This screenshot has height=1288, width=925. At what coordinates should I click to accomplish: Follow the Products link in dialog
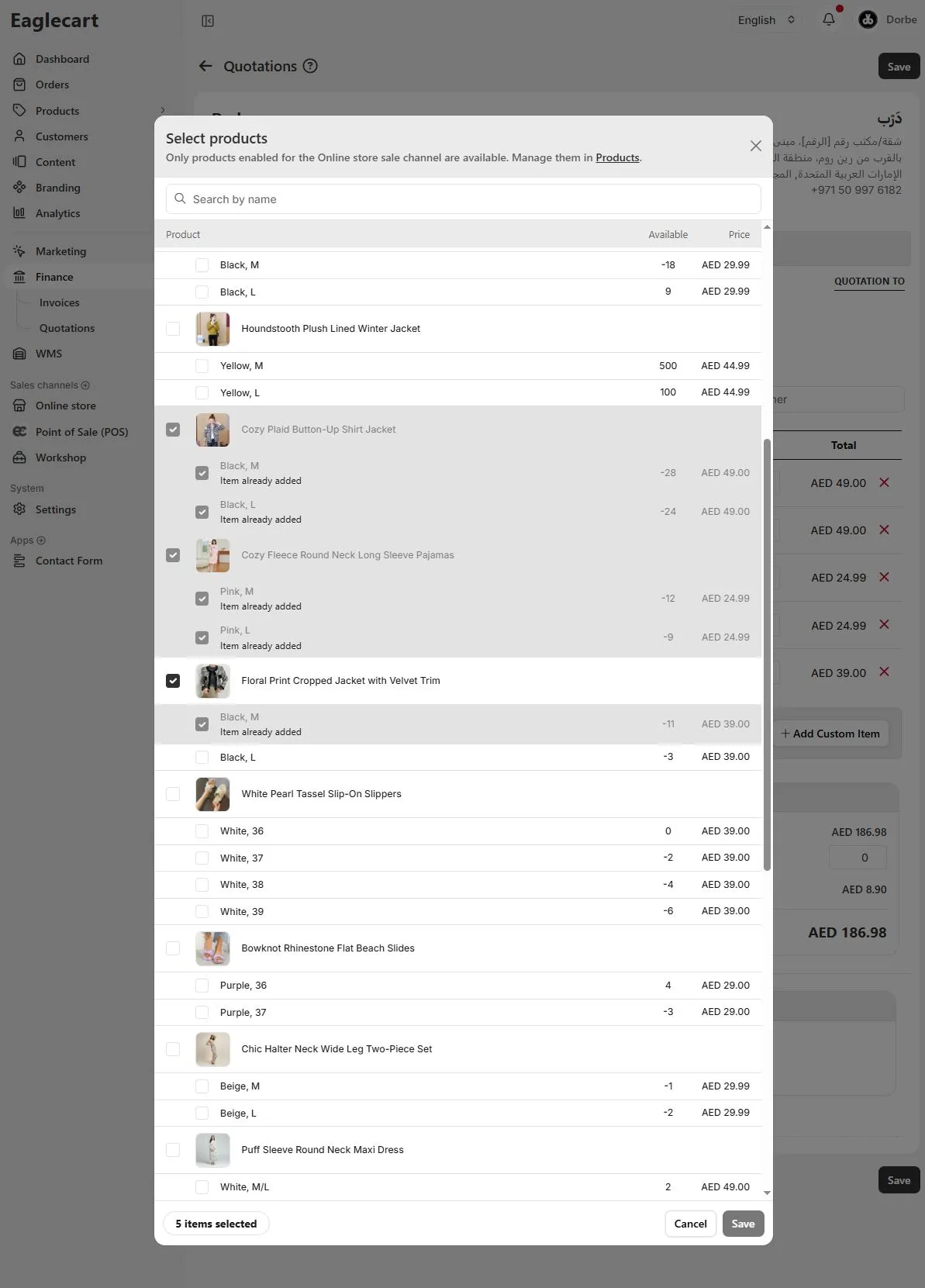click(x=617, y=157)
